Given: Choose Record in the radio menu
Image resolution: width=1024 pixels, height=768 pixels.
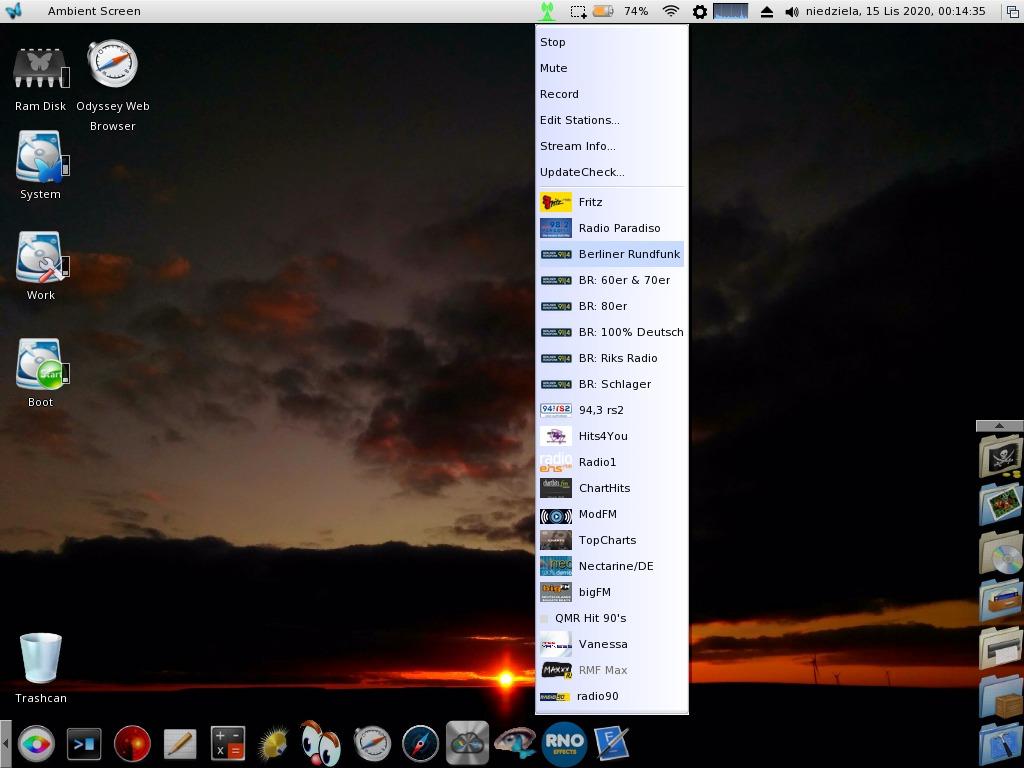Looking at the screenshot, I should tap(611, 94).
